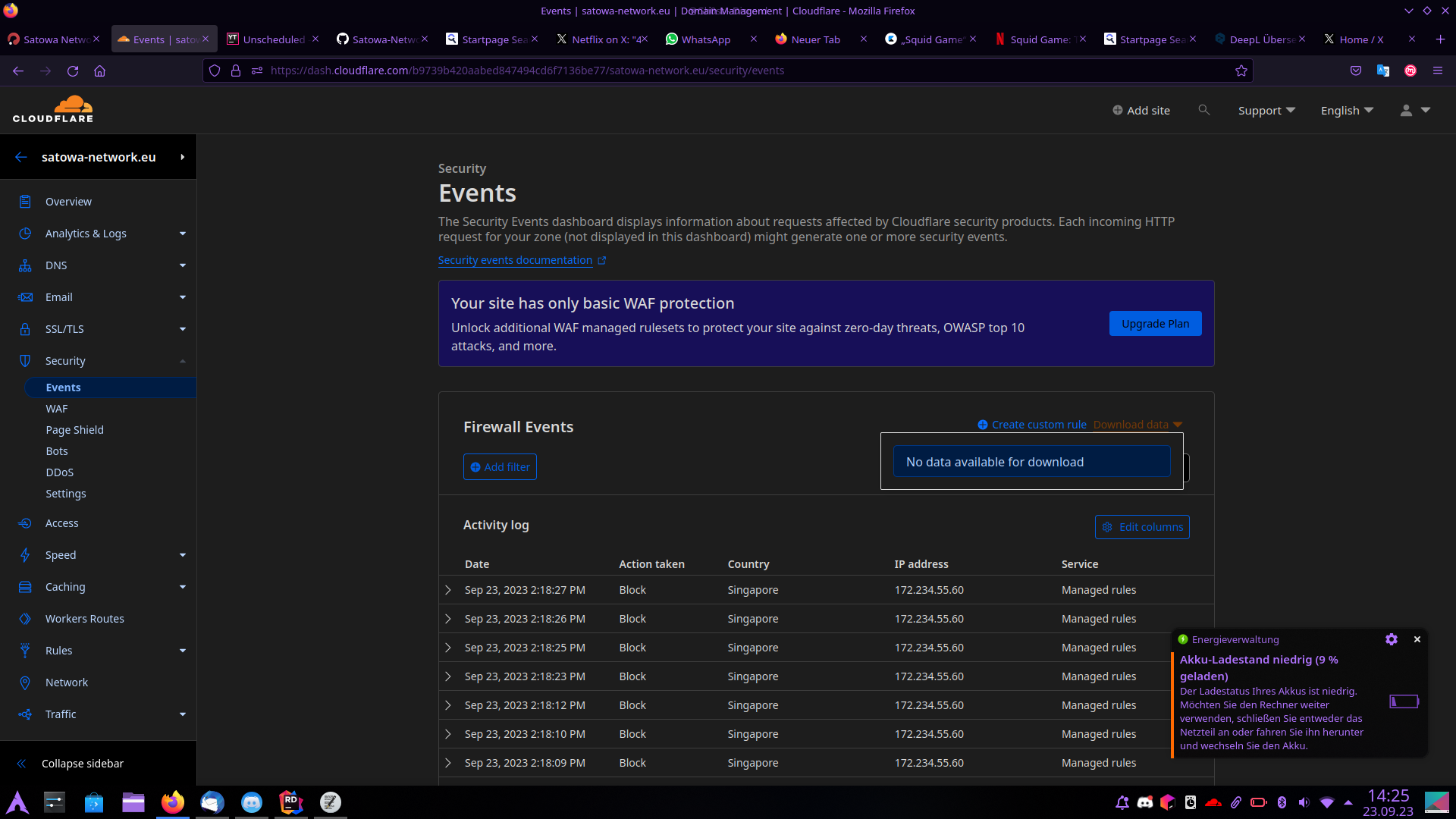1456x819 pixels.
Task: Click the Add filter button
Action: (500, 467)
